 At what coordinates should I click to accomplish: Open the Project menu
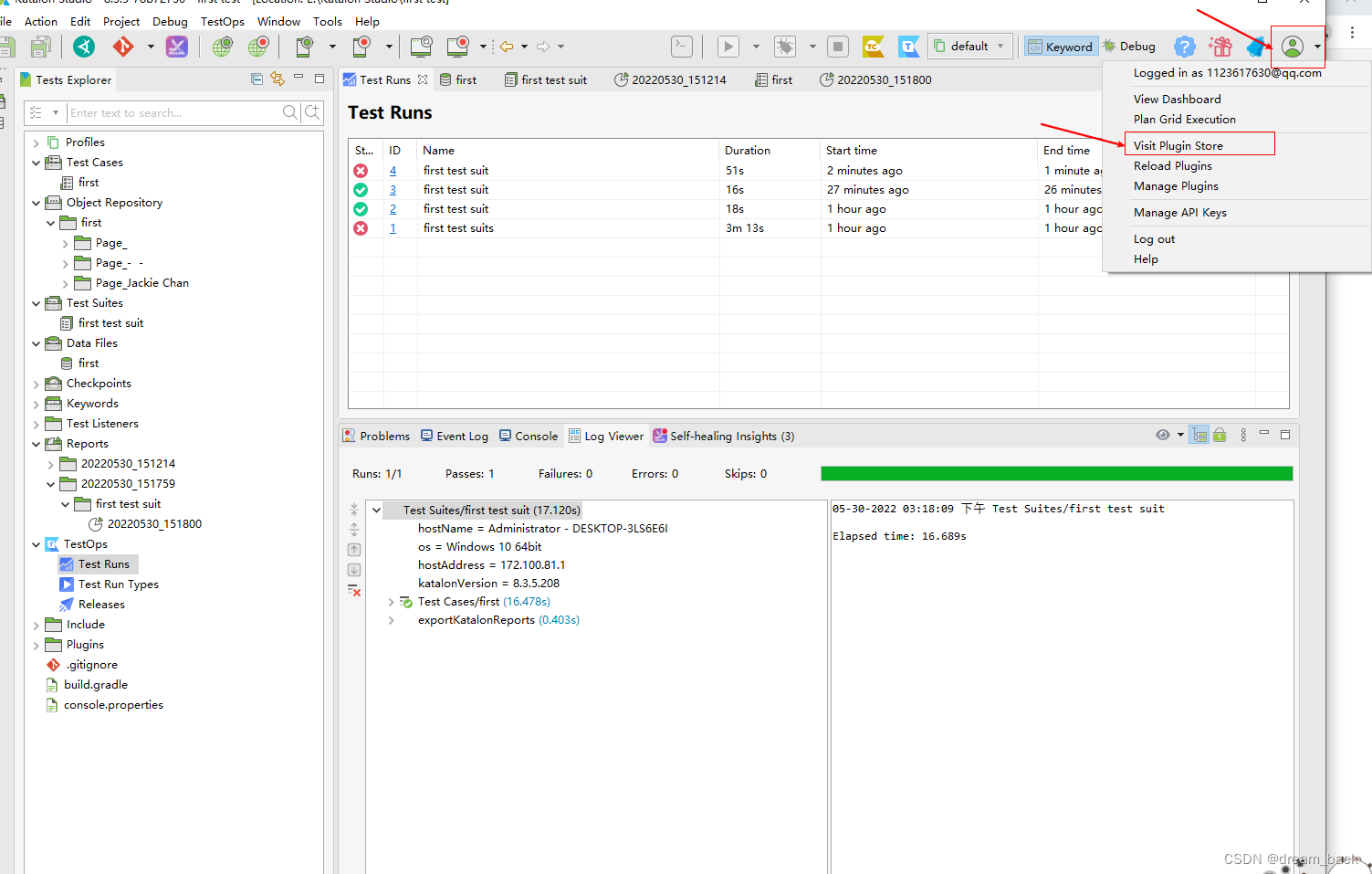click(x=121, y=22)
